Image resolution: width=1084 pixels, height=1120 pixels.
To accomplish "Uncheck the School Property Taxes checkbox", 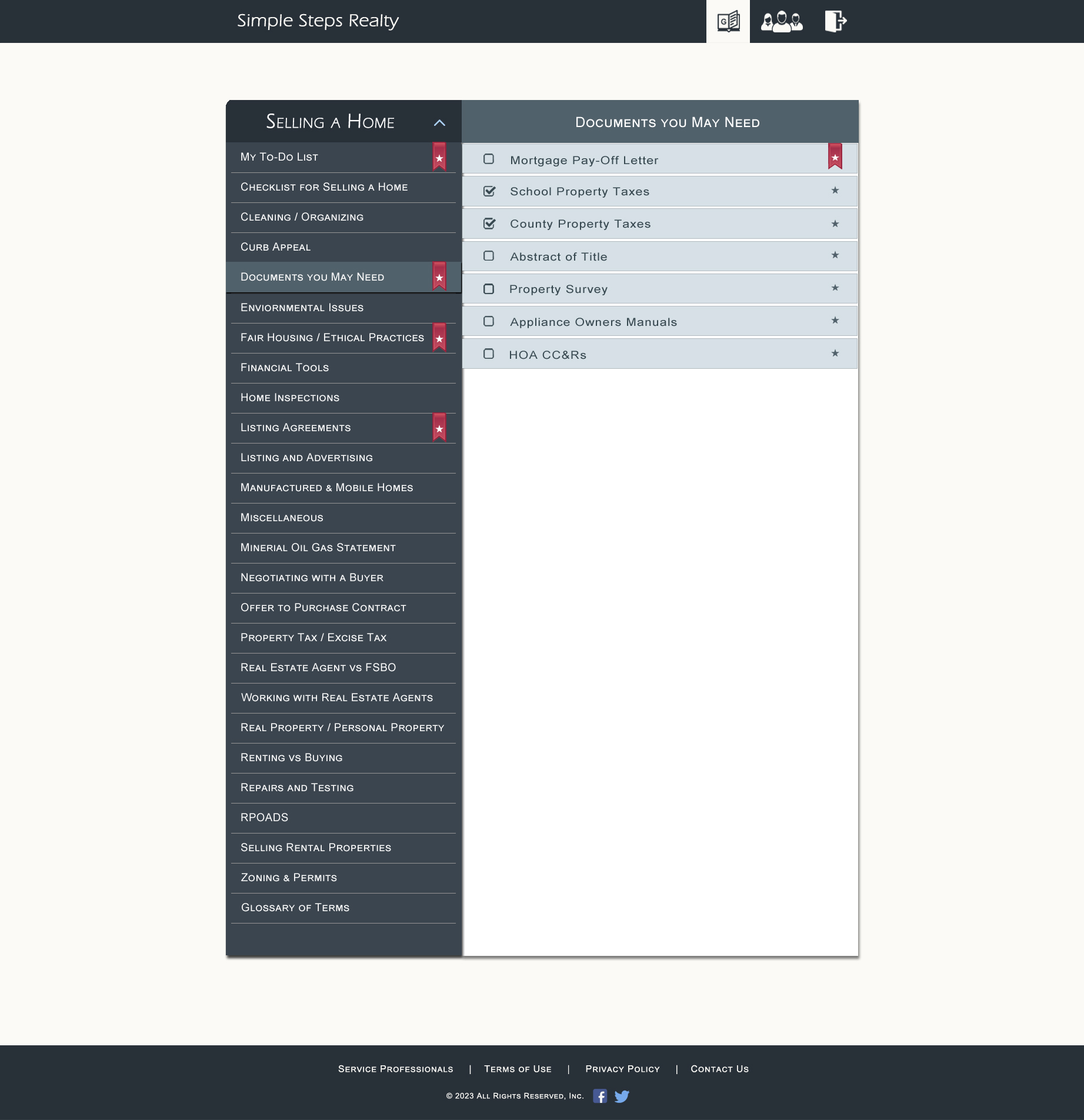I will point(489,191).
